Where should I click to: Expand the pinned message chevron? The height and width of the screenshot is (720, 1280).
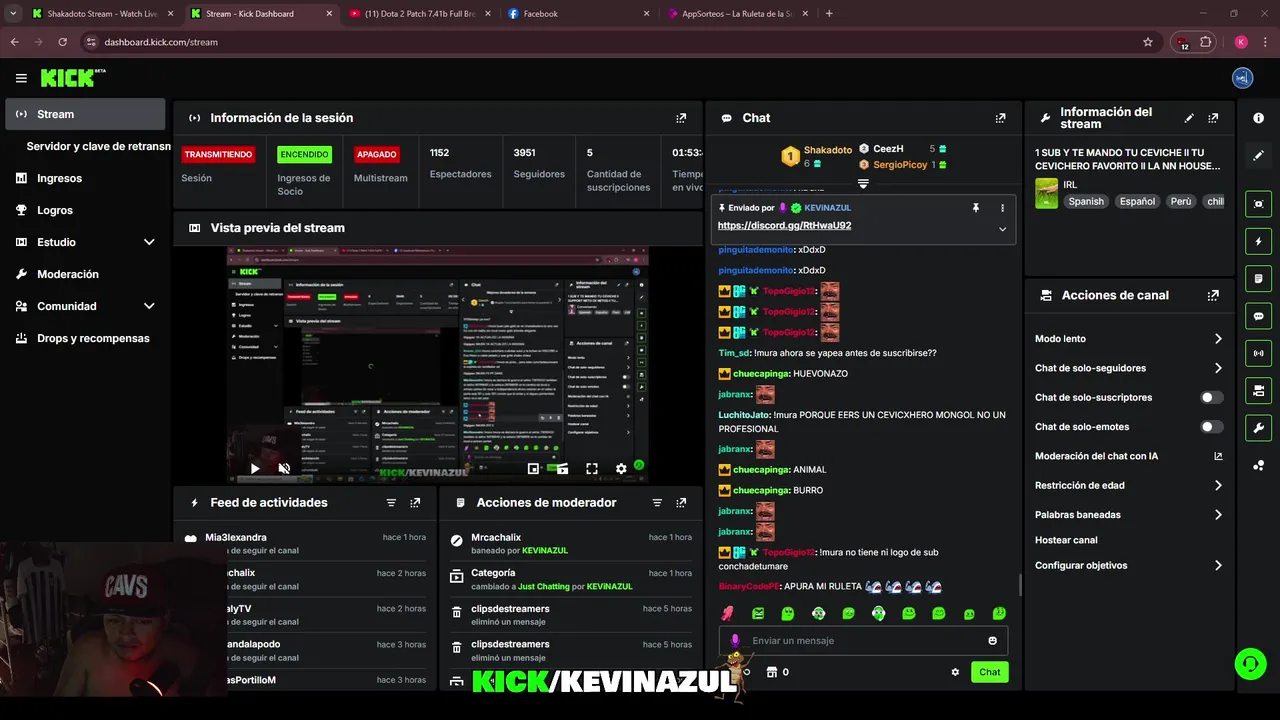[1002, 229]
